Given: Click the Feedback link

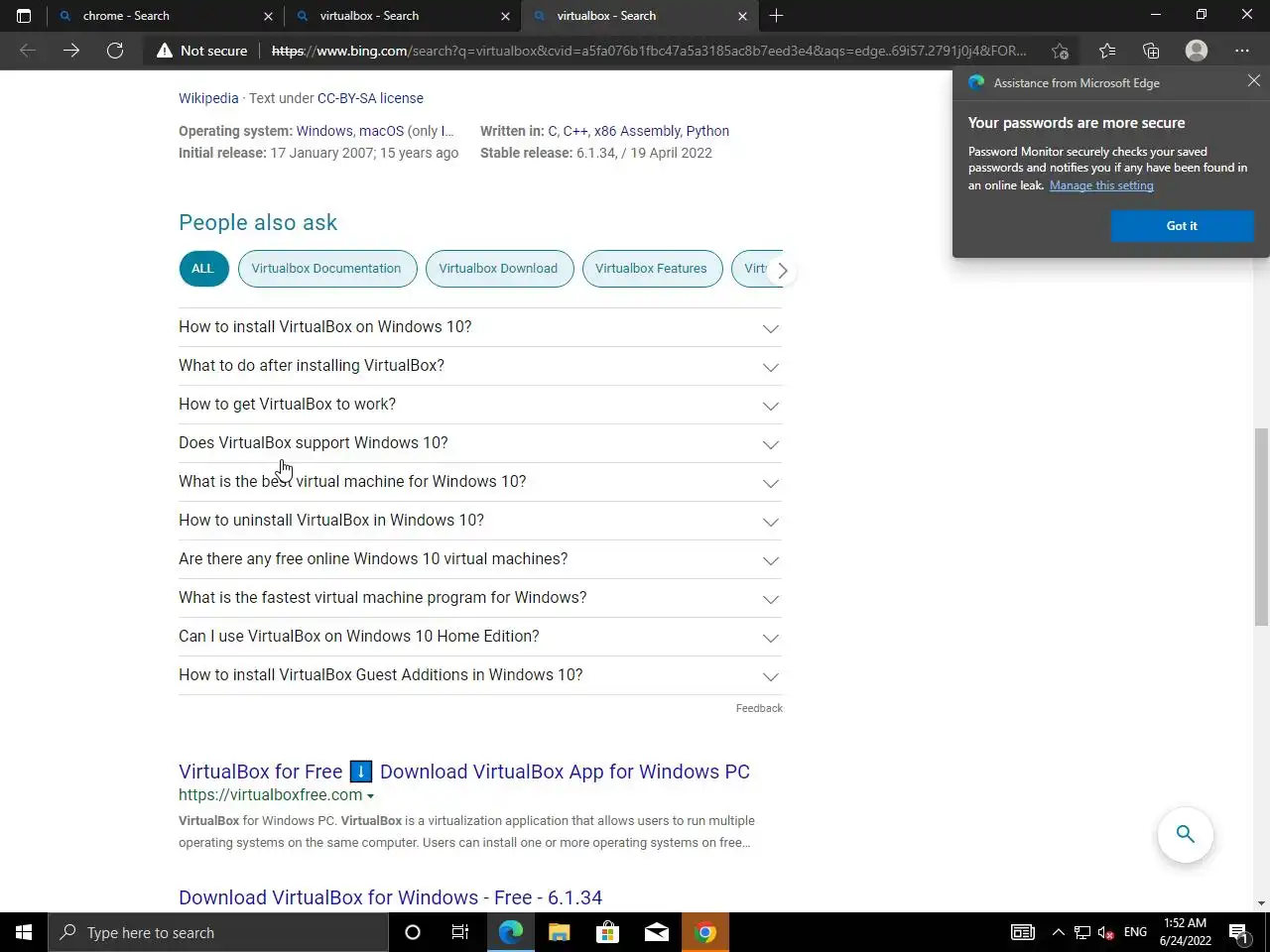Looking at the screenshot, I should (759, 708).
